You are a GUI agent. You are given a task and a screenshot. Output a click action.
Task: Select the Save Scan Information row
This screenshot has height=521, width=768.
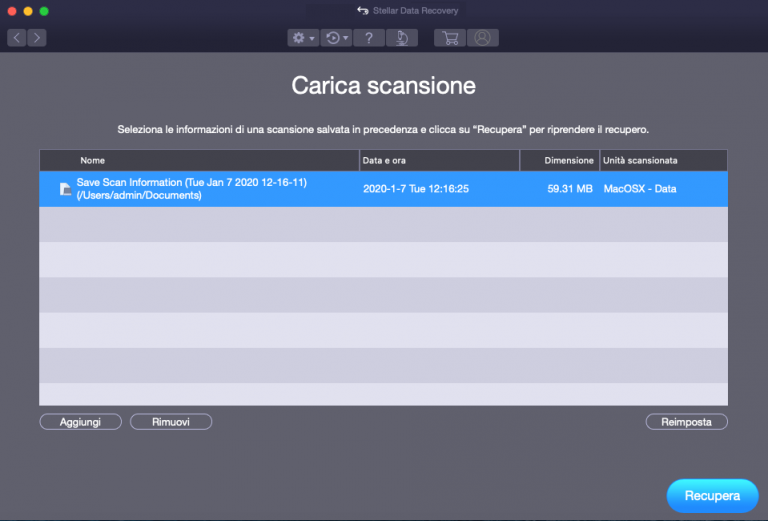coord(200,189)
